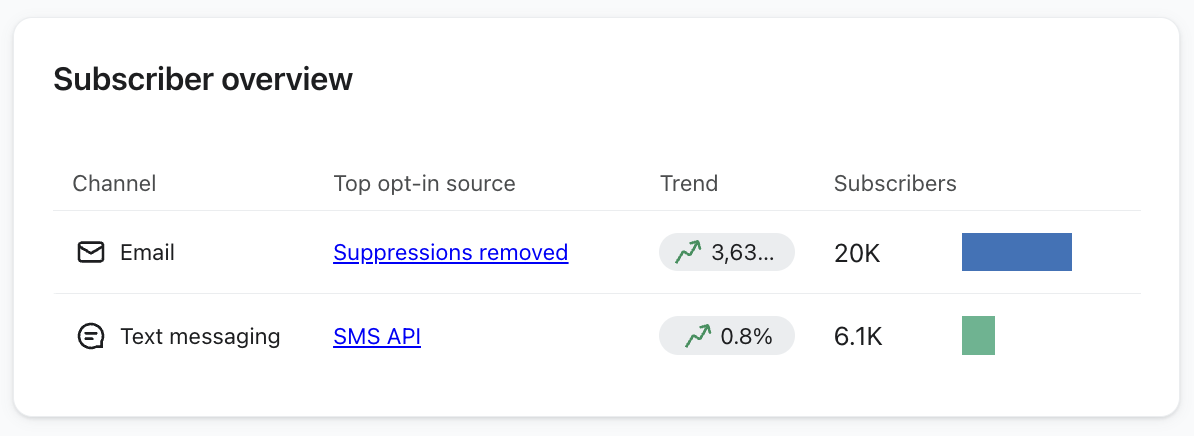Click the Trend column header

689,184
